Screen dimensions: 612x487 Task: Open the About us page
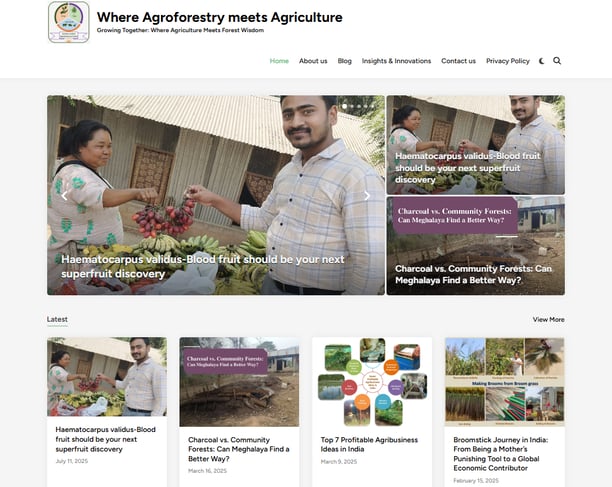pos(313,61)
